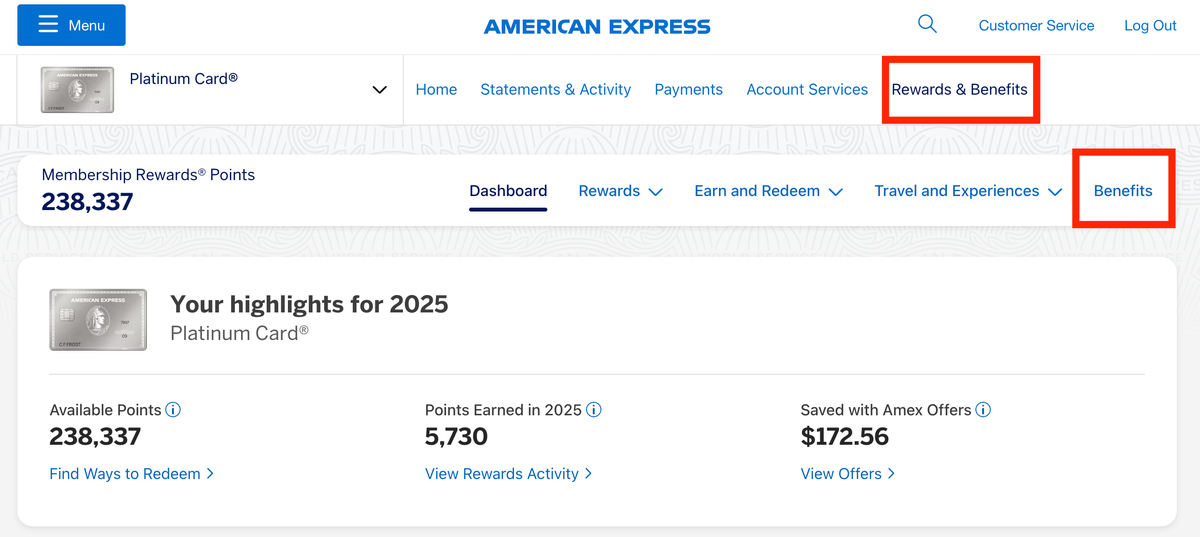
Task: Open info icon beside Points Earned in 2025
Action: click(594, 410)
